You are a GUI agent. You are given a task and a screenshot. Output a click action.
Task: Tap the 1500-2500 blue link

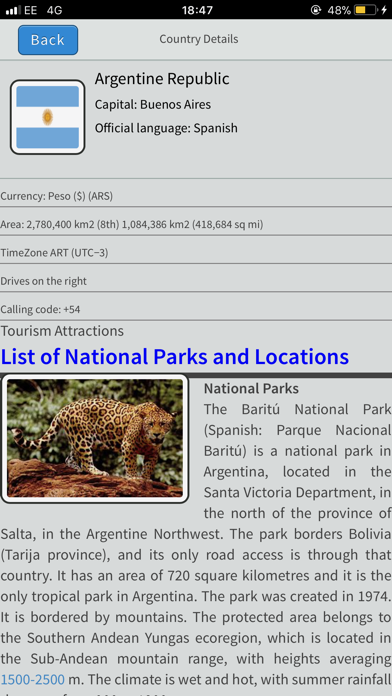point(33,679)
